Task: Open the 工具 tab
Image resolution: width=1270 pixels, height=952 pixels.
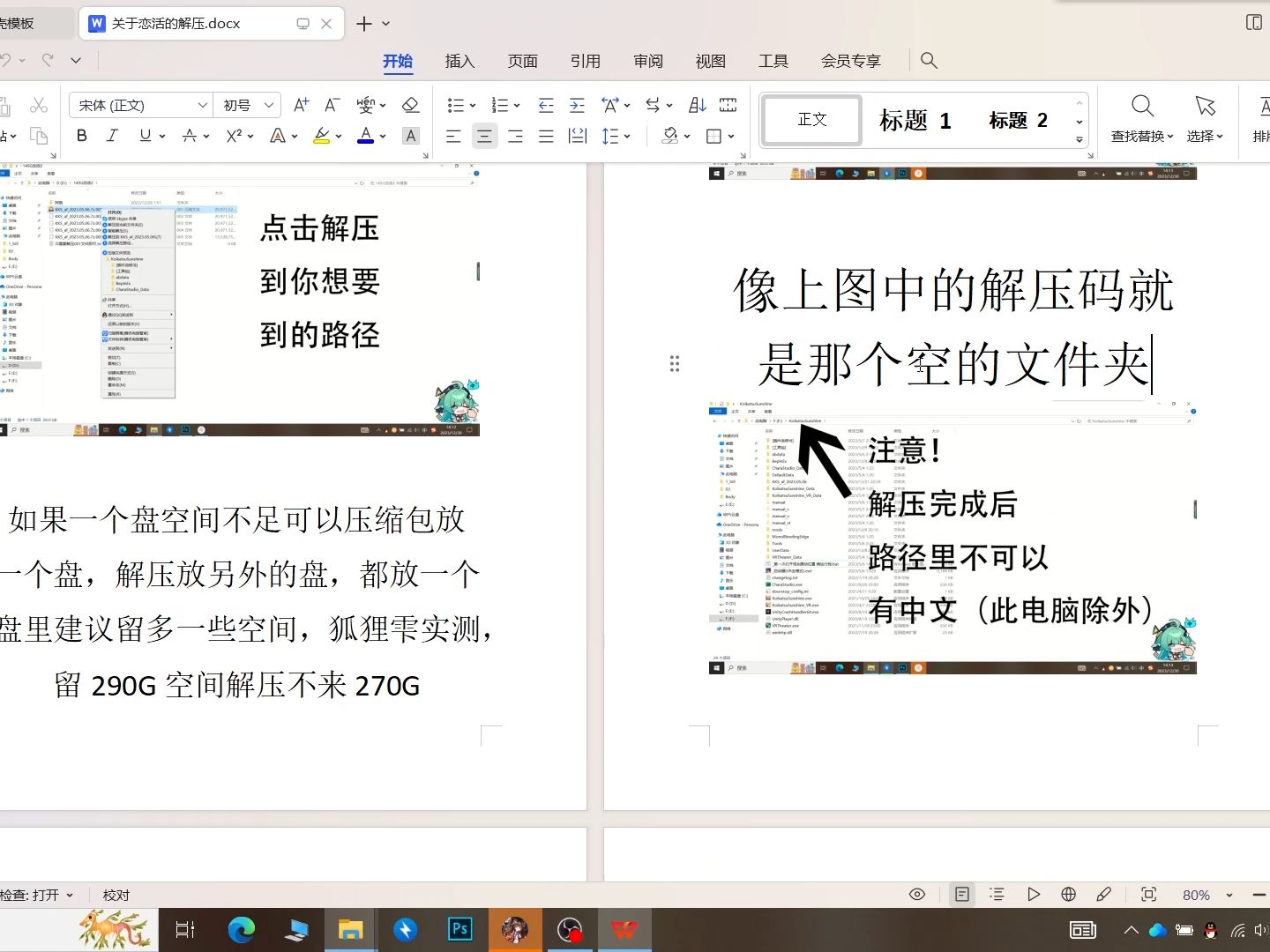Action: click(x=773, y=61)
